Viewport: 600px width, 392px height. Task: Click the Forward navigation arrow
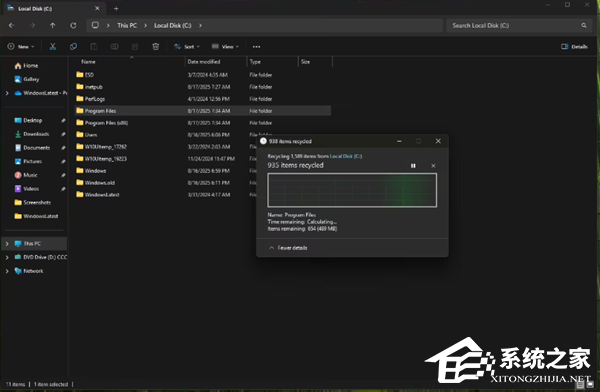[32, 25]
